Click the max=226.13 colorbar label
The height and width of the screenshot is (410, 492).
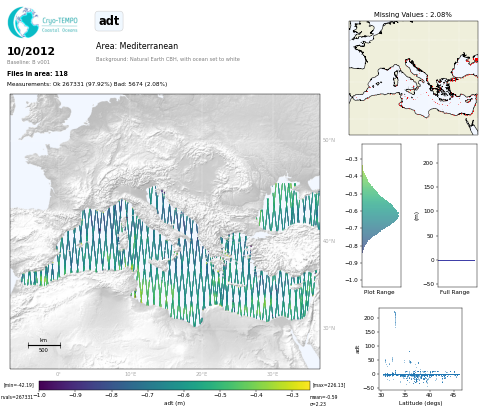(329, 385)
